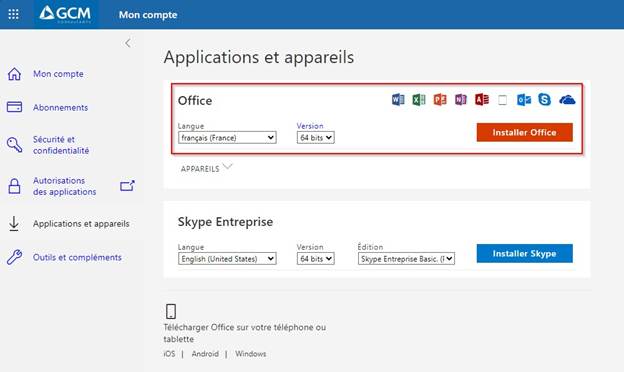This screenshot has width=624, height=372.
Task: Click the Installer Skype button
Action: [x=525, y=253]
